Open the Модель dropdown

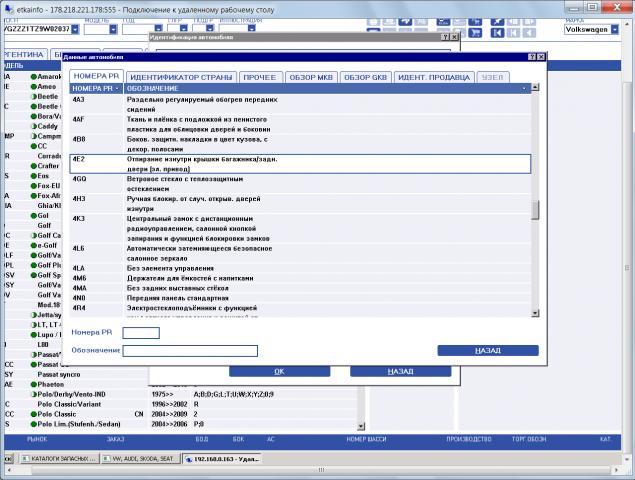pyautogui.click(x=113, y=29)
